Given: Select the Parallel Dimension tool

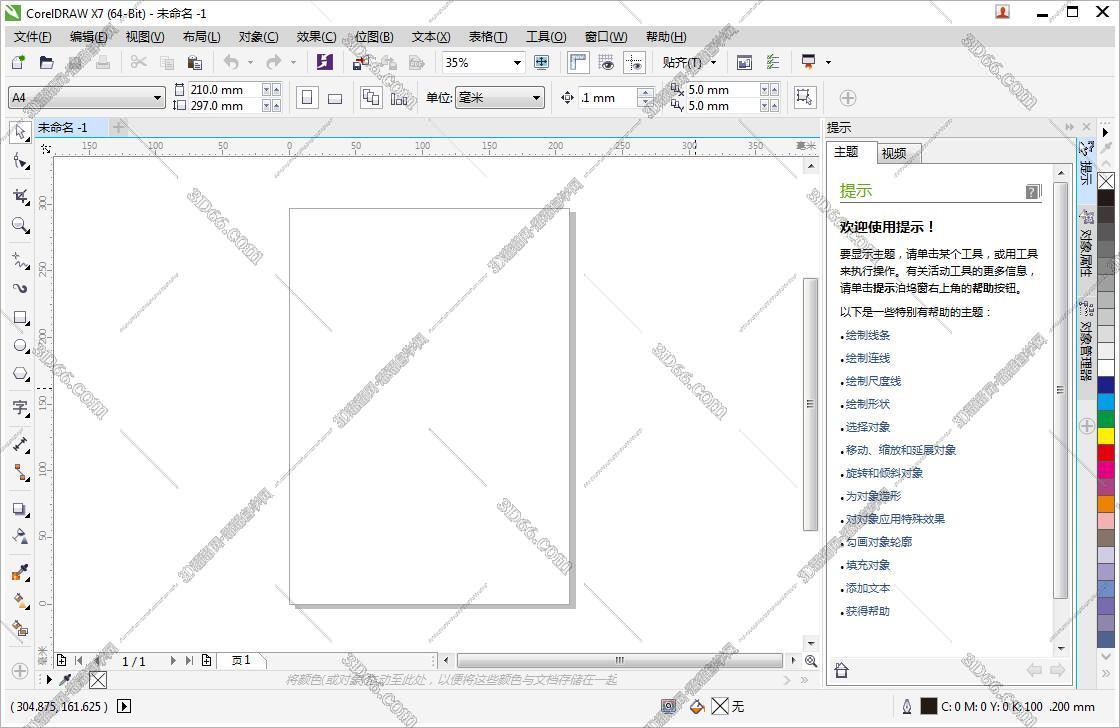Looking at the screenshot, I should pyautogui.click(x=20, y=444).
